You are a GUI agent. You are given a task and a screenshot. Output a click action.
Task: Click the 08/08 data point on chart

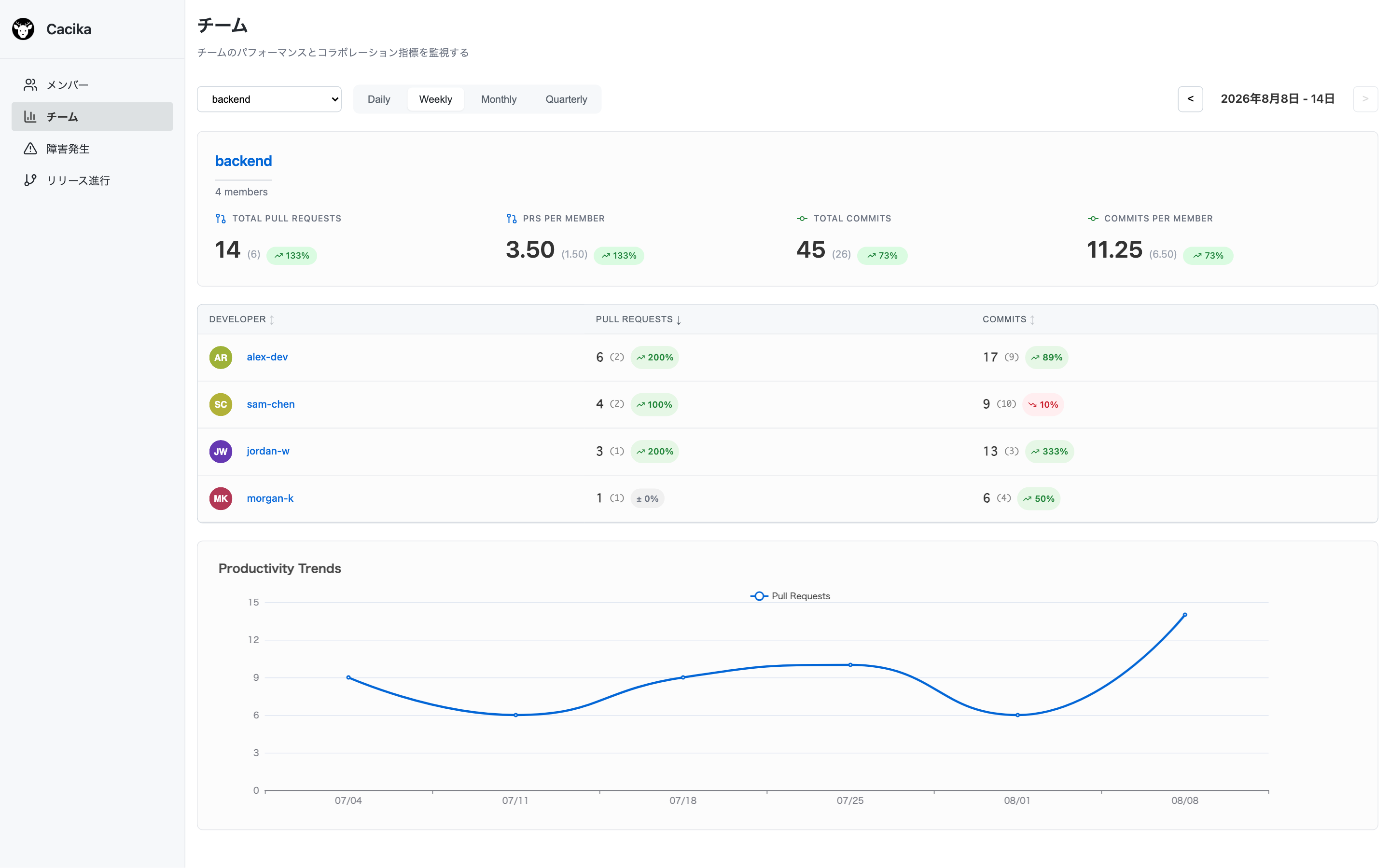[1184, 615]
